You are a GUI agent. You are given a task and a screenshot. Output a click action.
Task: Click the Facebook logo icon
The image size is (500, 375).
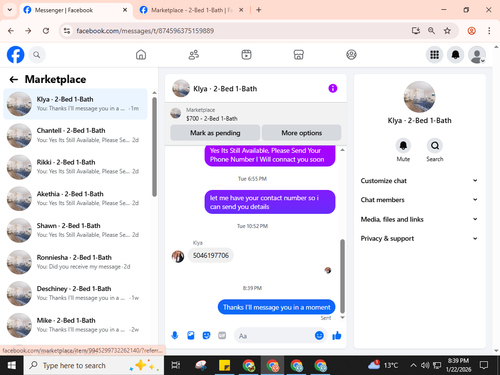tap(15, 54)
